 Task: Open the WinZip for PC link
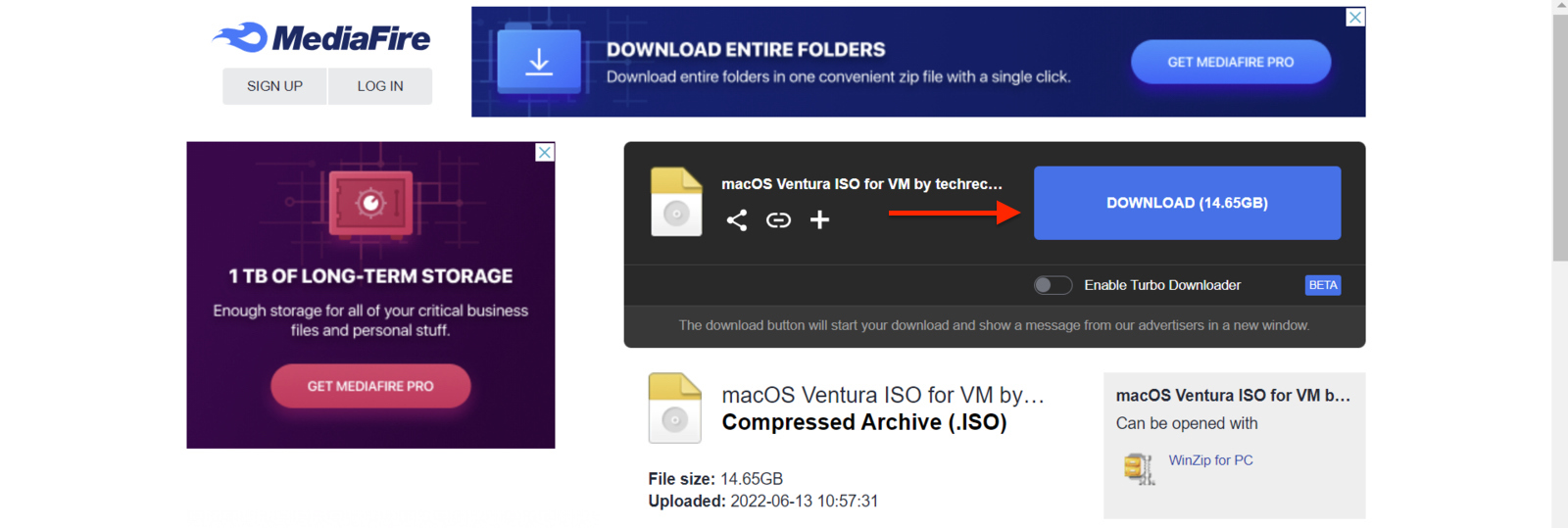1210,460
